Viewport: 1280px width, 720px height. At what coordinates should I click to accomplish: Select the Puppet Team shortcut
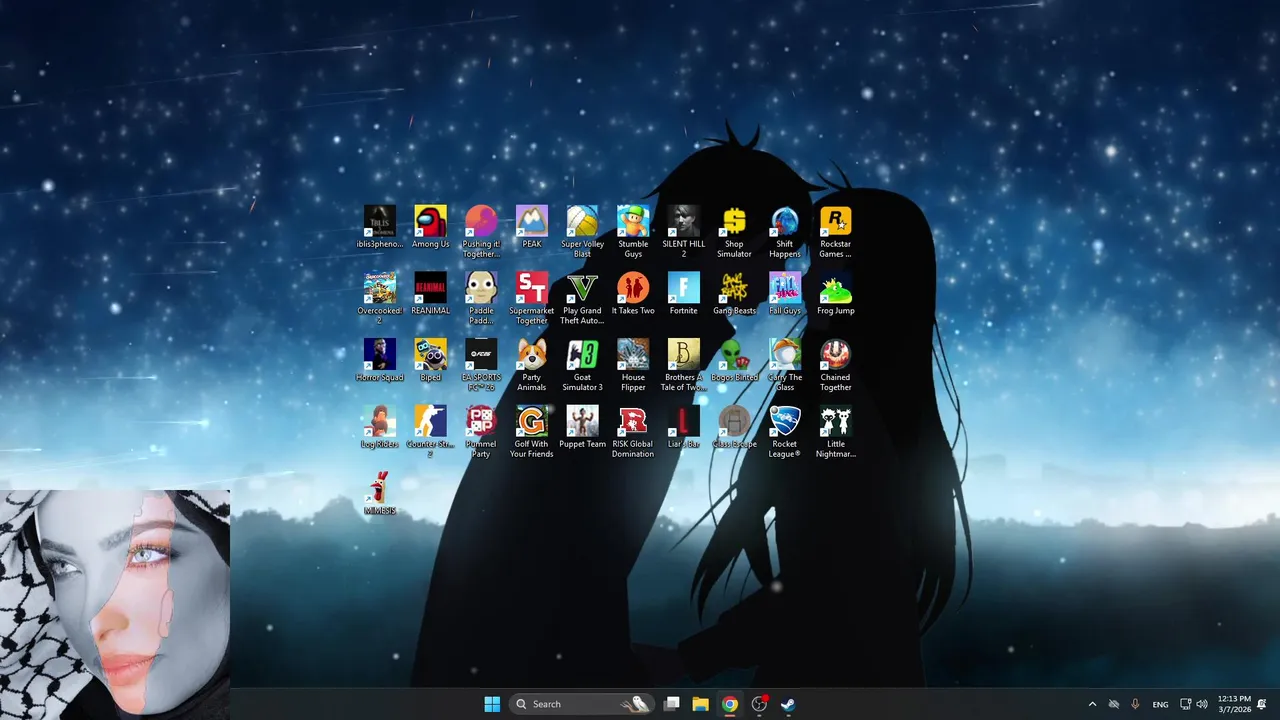pos(582,428)
